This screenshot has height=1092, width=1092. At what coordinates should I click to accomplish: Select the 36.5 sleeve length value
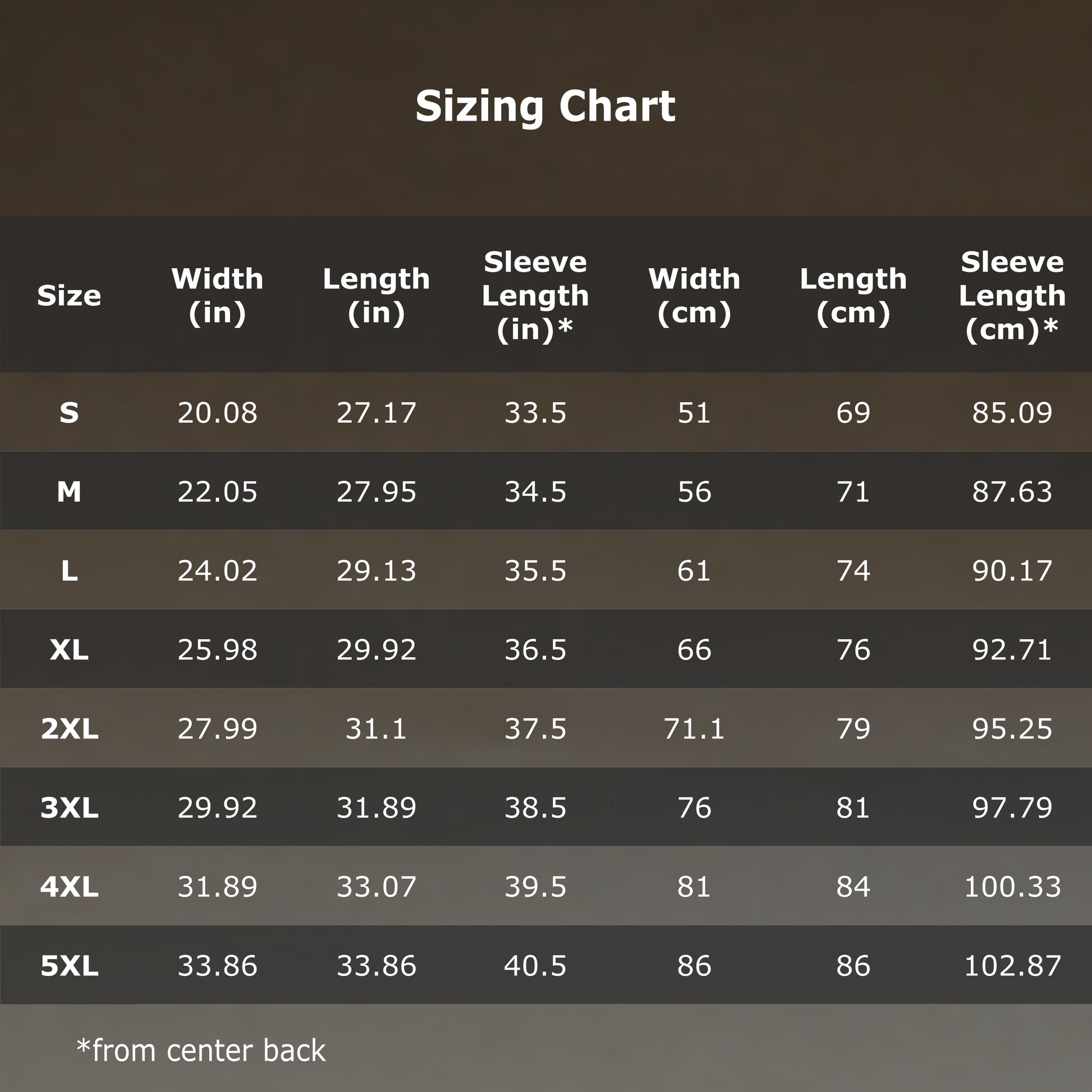(x=535, y=649)
